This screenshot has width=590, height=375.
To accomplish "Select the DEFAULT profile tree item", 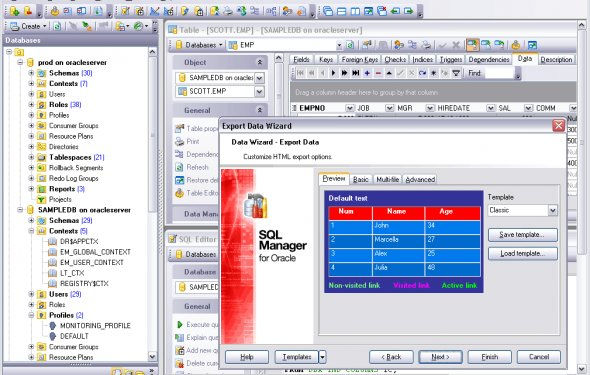I will click(x=74, y=336).
